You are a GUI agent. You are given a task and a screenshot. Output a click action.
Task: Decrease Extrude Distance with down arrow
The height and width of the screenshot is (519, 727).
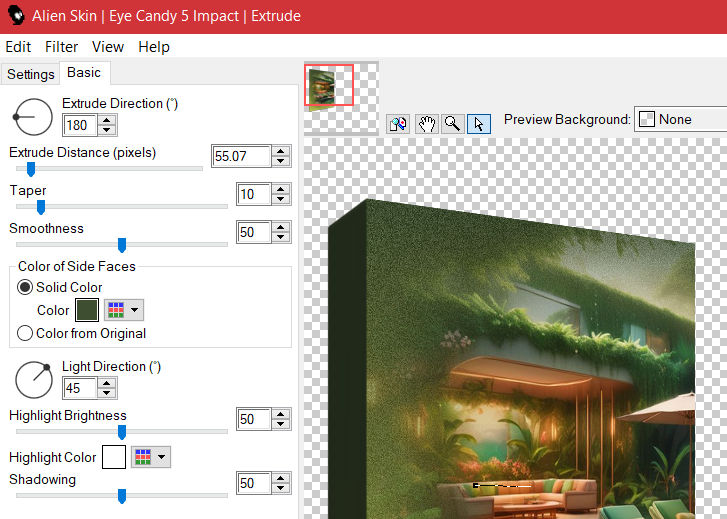pyautogui.click(x=281, y=161)
